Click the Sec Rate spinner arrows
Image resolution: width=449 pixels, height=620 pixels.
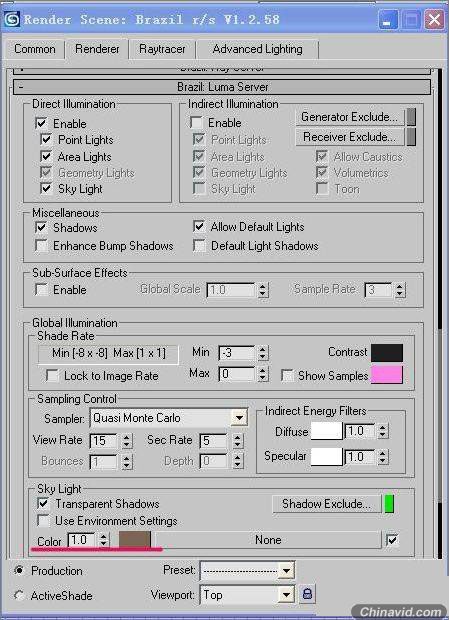point(237,440)
